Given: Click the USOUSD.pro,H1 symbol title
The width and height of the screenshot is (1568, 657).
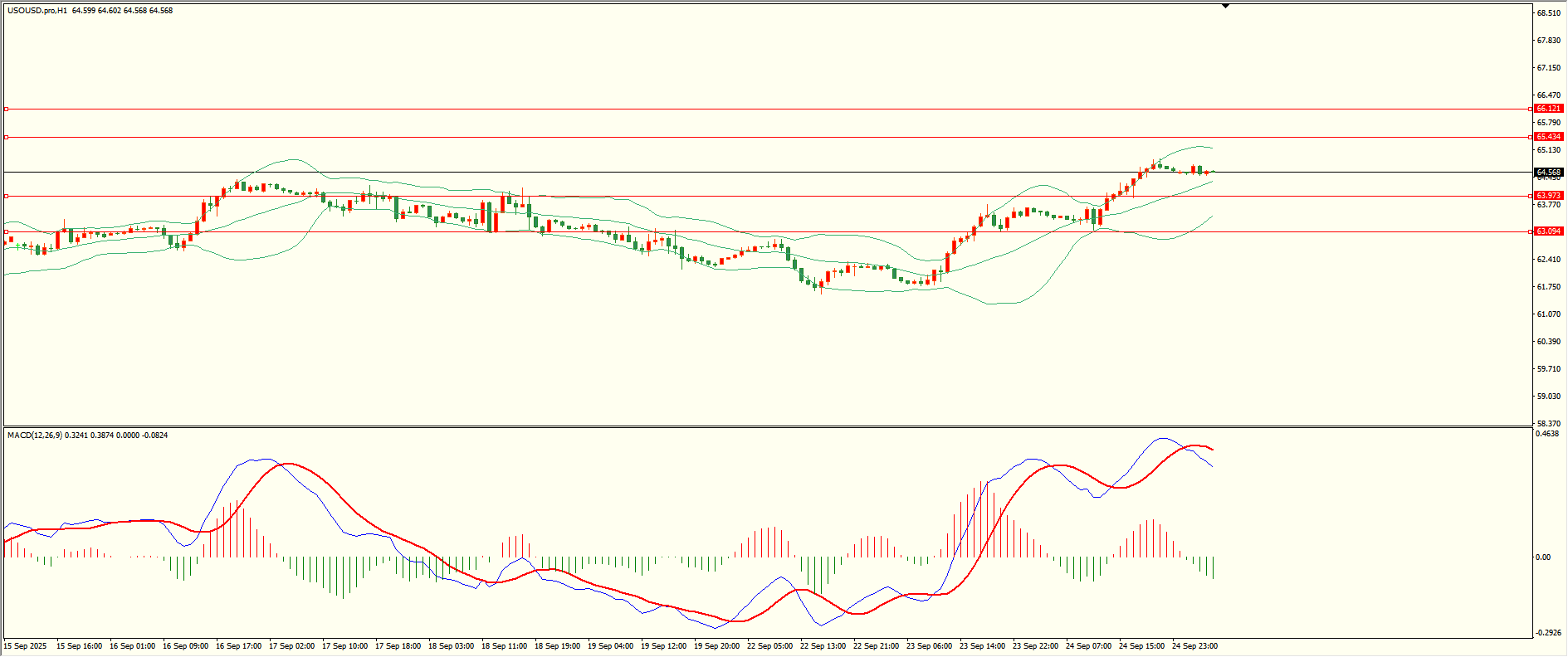Looking at the screenshot, I should click(x=37, y=11).
